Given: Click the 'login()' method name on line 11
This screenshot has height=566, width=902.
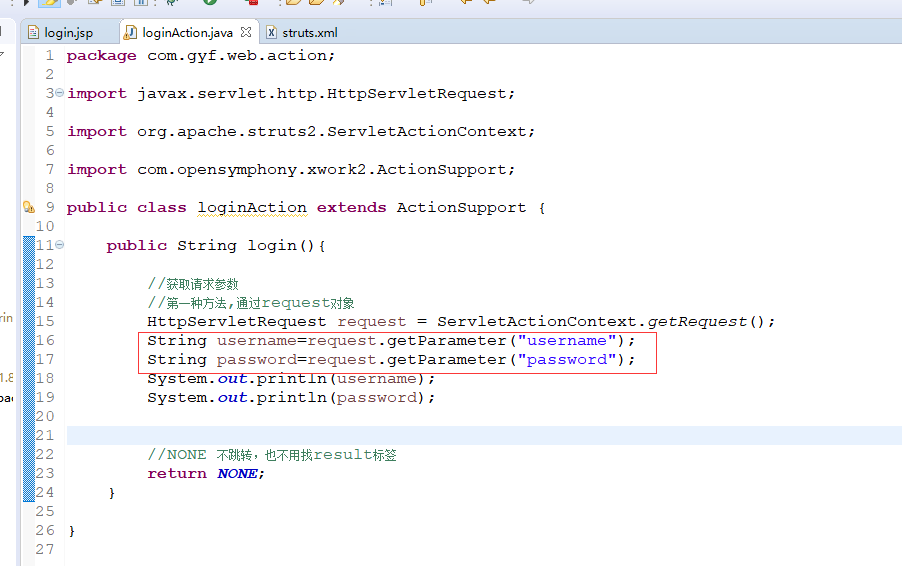Looking at the screenshot, I should tap(281, 246).
